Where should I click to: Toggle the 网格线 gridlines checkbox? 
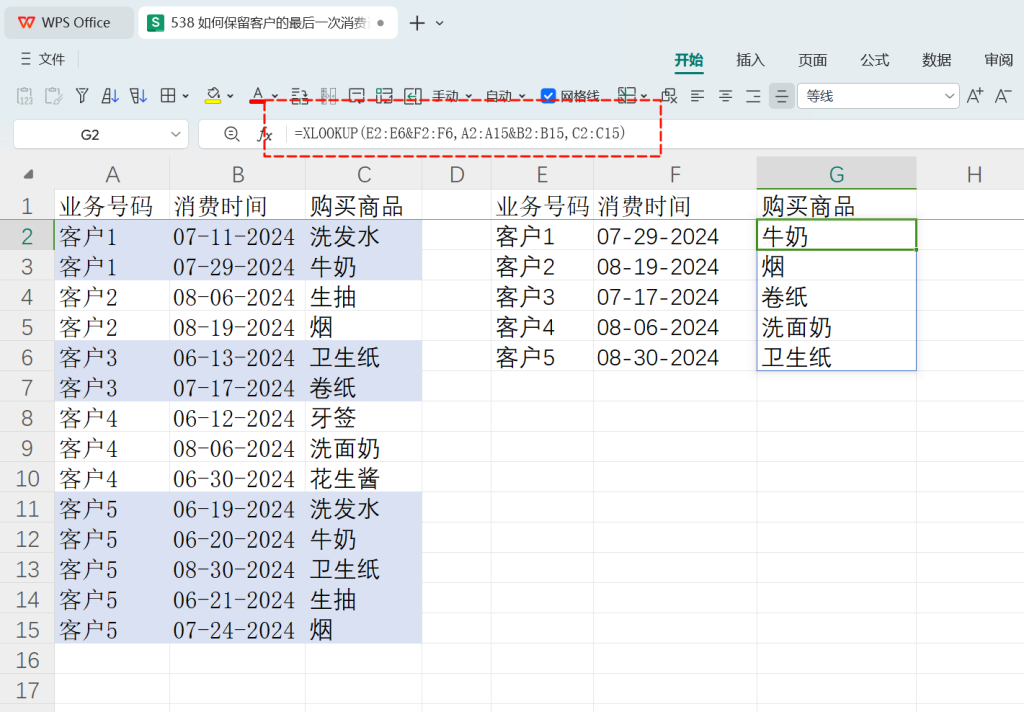point(548,96)
